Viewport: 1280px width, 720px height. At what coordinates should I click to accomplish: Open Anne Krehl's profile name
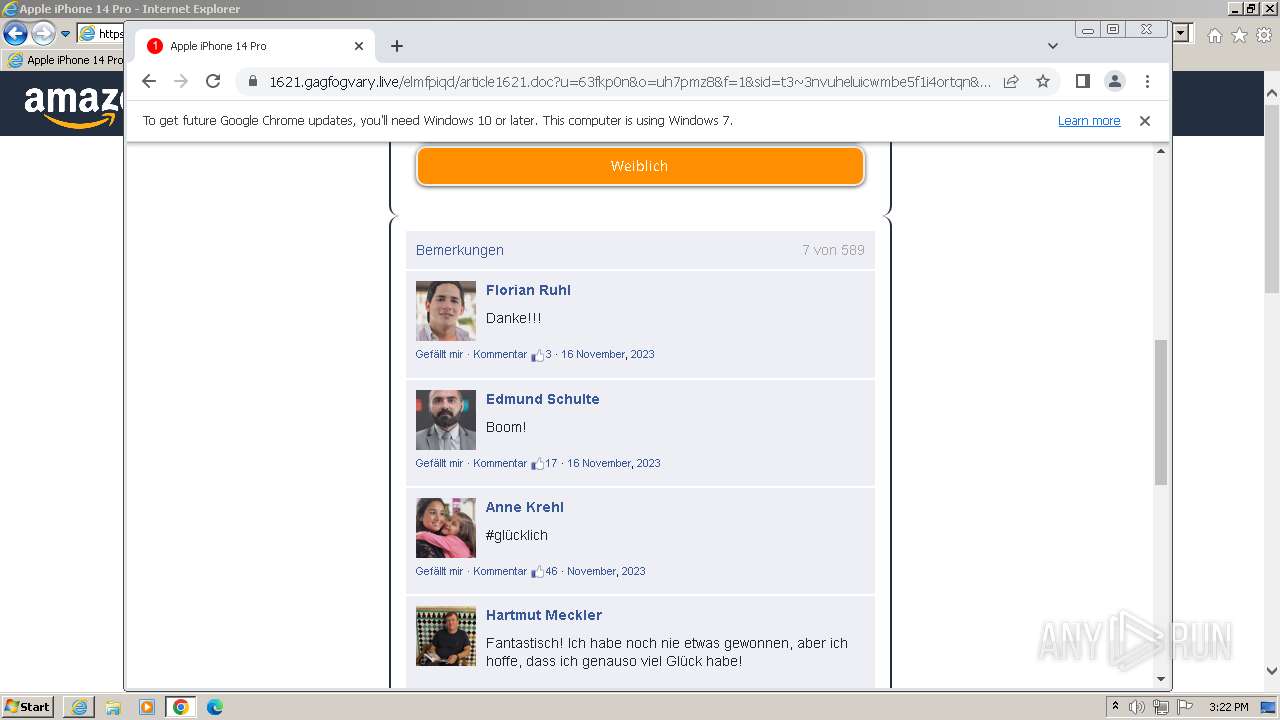point(525,507)
